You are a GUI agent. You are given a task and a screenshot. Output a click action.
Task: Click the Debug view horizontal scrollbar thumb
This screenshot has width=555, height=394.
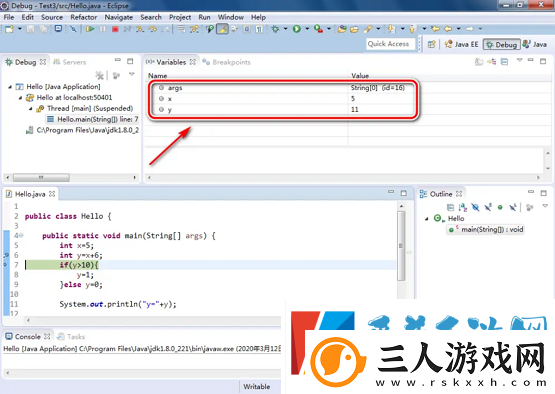[41, 177]
